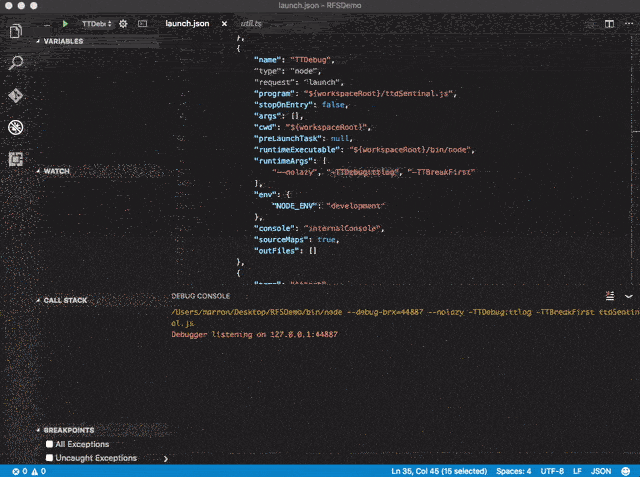This screenshot has width=640, height=477.
Task: Open the Source Control (Git) view
Action: point(16,95)
